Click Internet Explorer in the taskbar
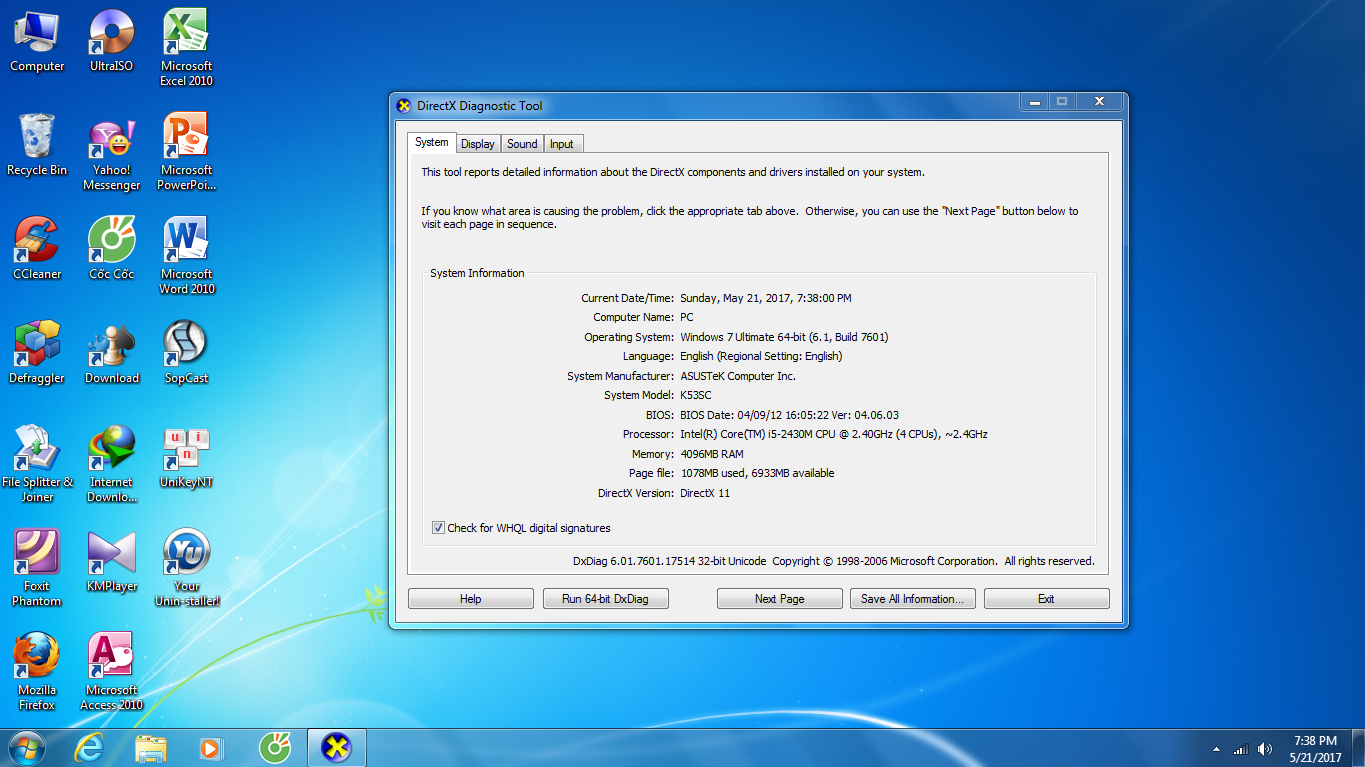1365x767 pixels. tap(89, 747)
